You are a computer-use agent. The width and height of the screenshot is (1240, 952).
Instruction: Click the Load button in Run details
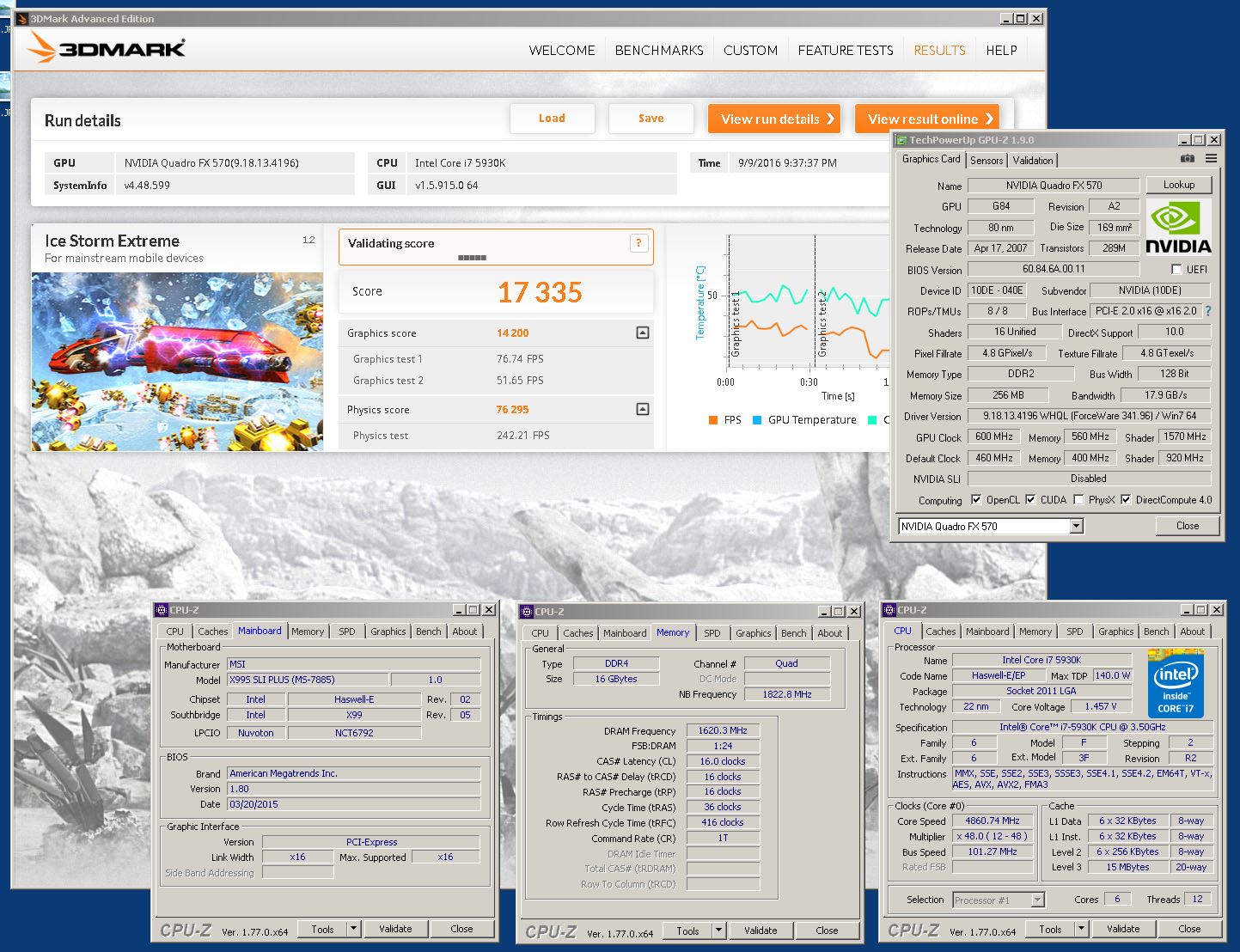552,119
